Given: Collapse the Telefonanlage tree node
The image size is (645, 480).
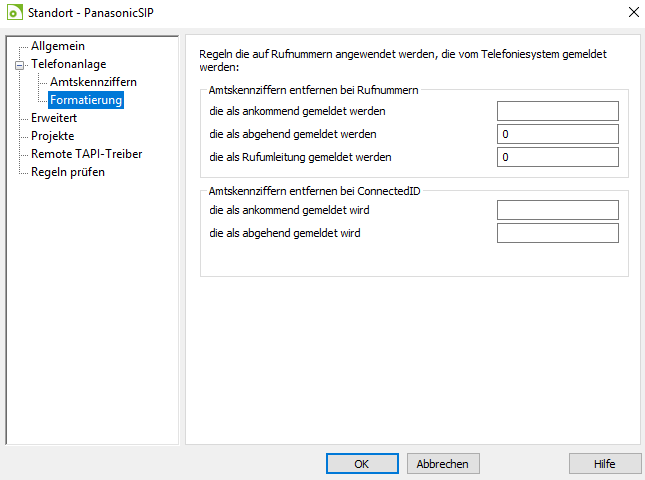Looking at the screenshot, I should point(19,65).
